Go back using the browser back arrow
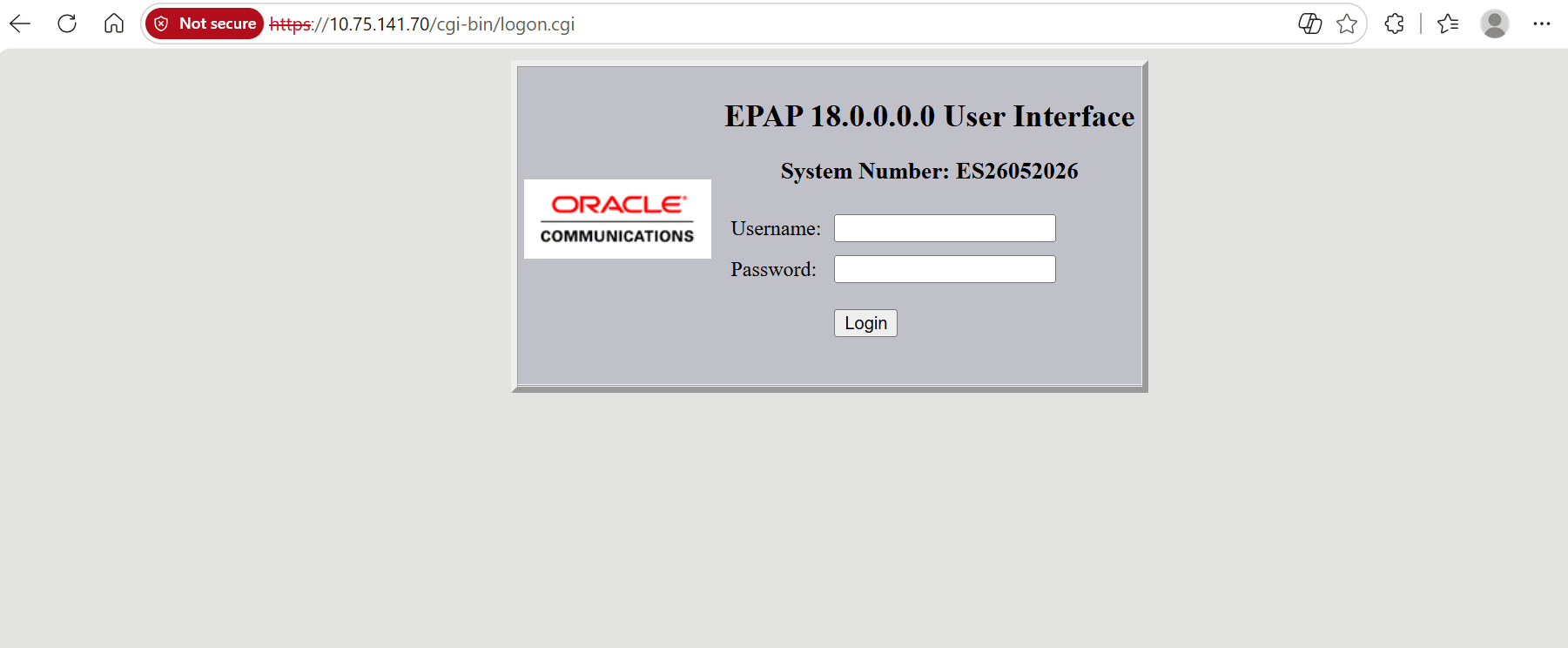This screenshot has height=648, width=1568. (x=20, y=24)
